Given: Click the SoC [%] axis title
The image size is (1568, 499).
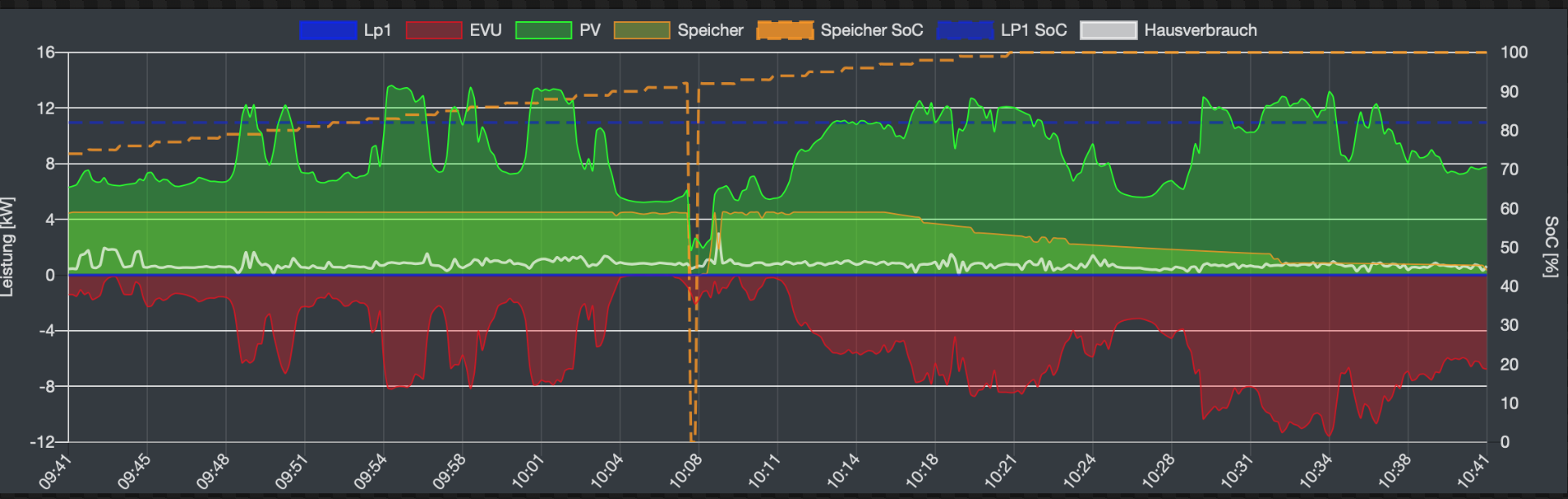Looking at the screenshot, I should [x=1552, y=246].
